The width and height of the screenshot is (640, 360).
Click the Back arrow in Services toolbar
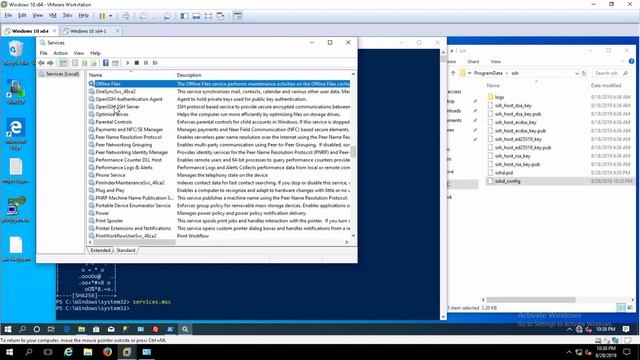pos(41,63)
